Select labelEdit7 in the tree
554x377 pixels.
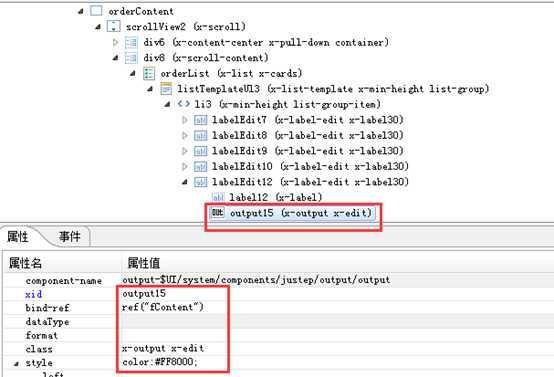coord(308,120)
